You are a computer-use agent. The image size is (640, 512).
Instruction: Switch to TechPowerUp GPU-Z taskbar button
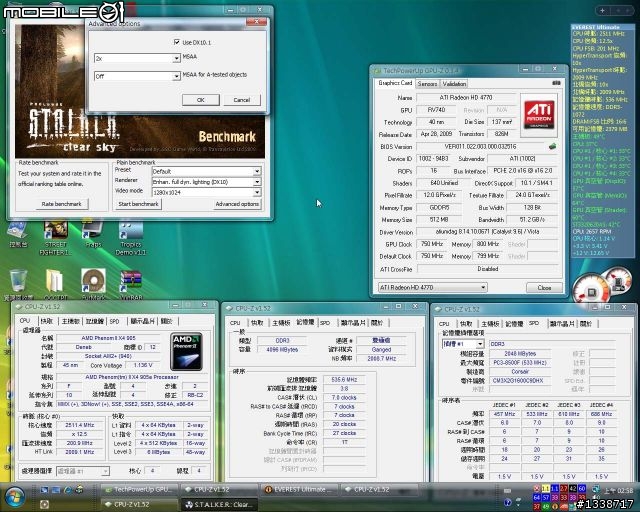pos(139,489)
